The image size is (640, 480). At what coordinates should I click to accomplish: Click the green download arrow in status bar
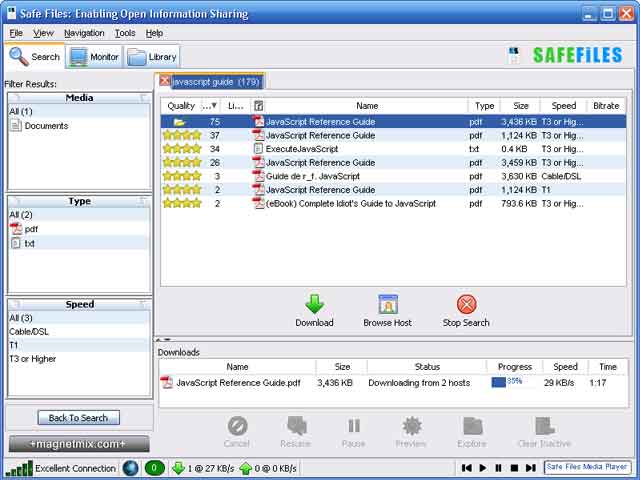click(x=178, y=468)
